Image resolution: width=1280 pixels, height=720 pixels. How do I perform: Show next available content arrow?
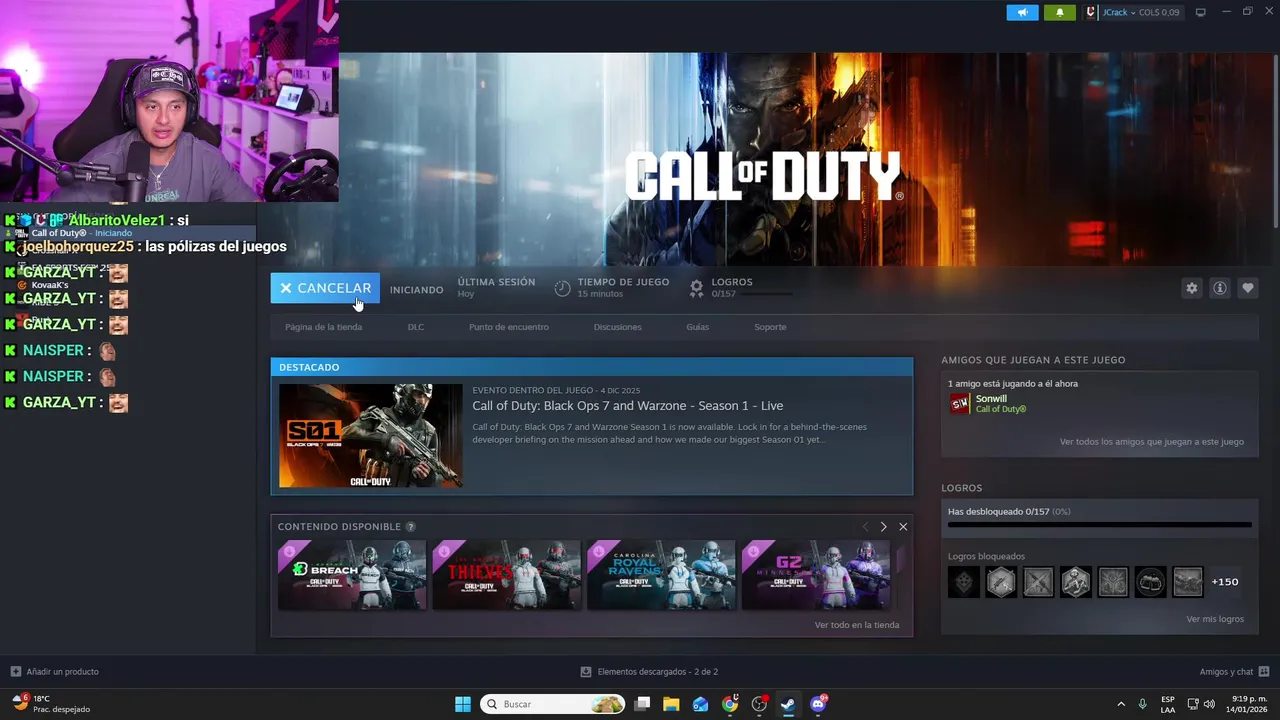coord(883,527)
